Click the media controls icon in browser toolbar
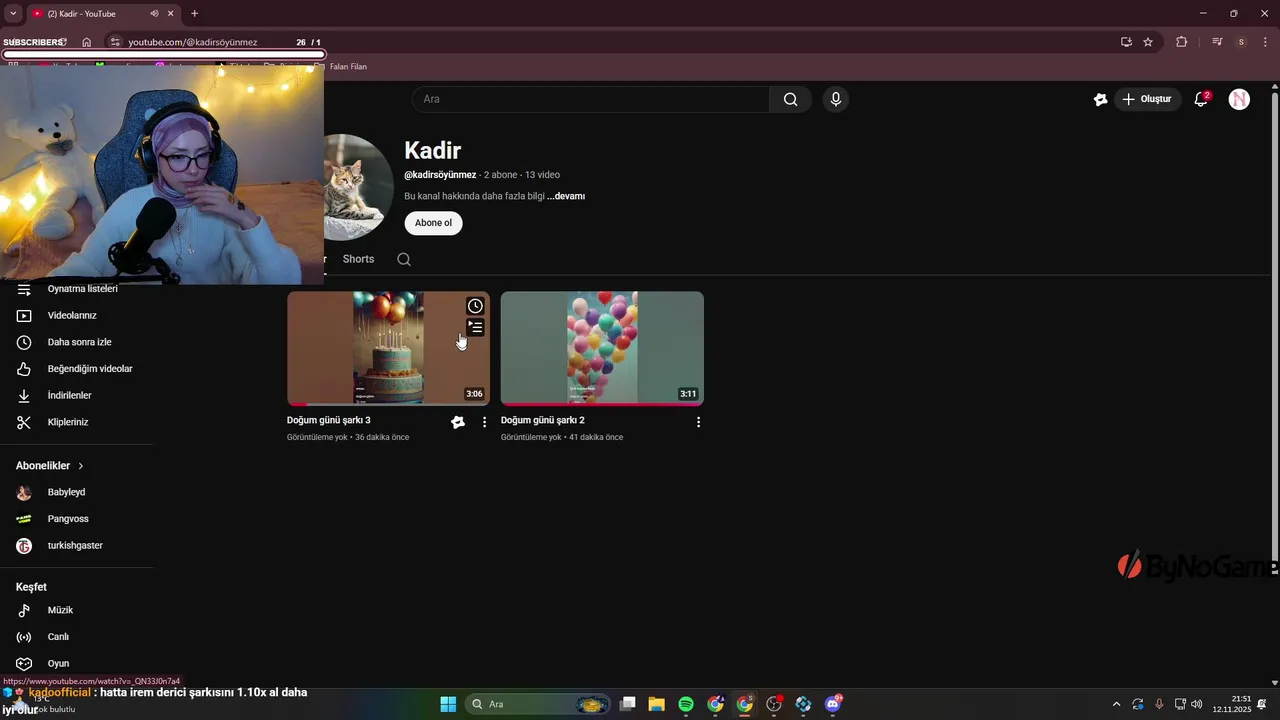The width and height of the screenshot is (1280, 720). click(x=1217, y=42)
